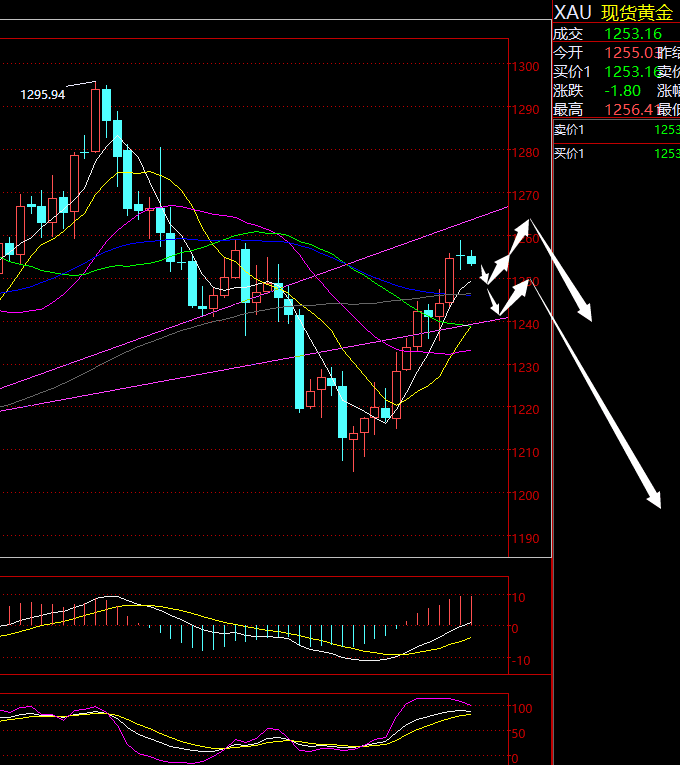Click the 0 scale label in bottom oscillator

click(x=515, y=759)
